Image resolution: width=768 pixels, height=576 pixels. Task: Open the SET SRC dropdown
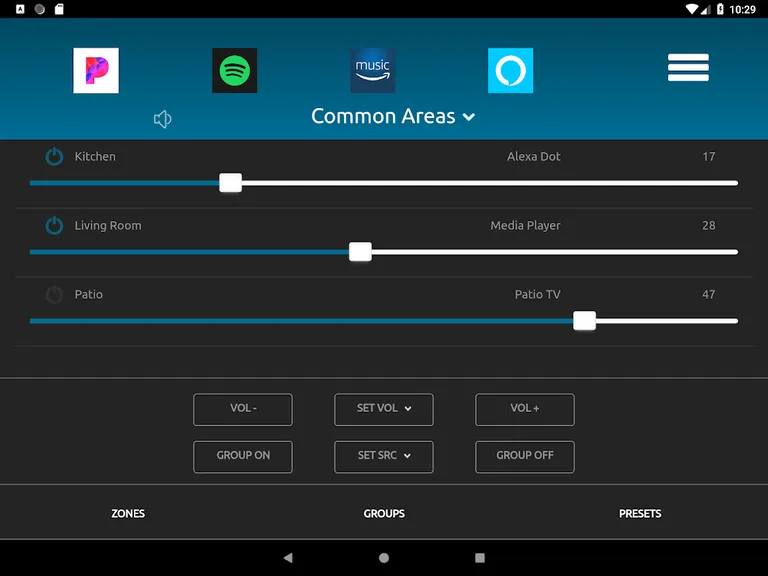[384, 456]
